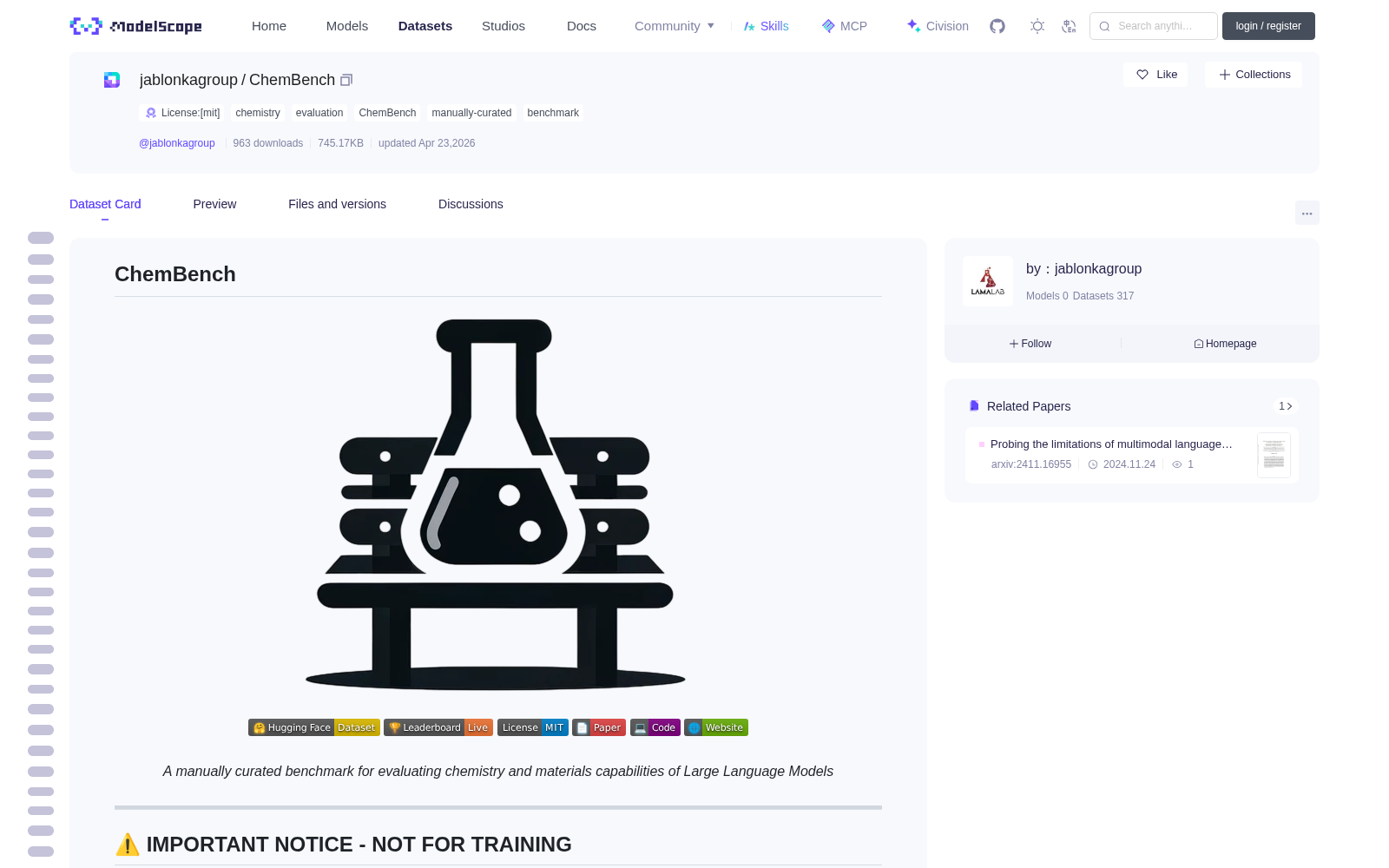Open Probing the limitations of multimodal paper
Viewport: 1389px width, 868px height.
pyautogui.click(x=1111, y=444)
